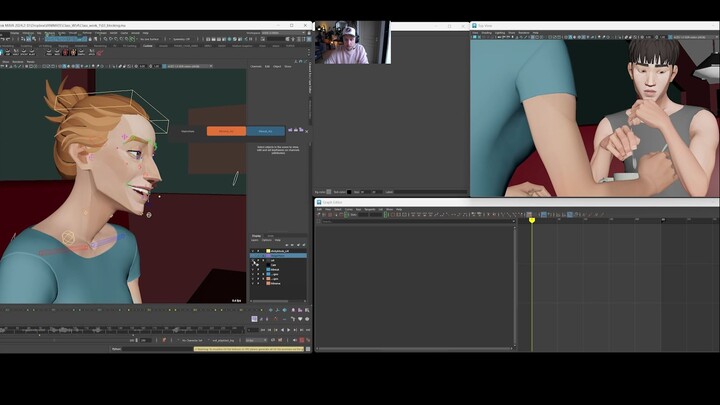Mute audio speaker icon near auto key
The height and width of the screenshot is (405, 720).
click(x=295, y=340)
